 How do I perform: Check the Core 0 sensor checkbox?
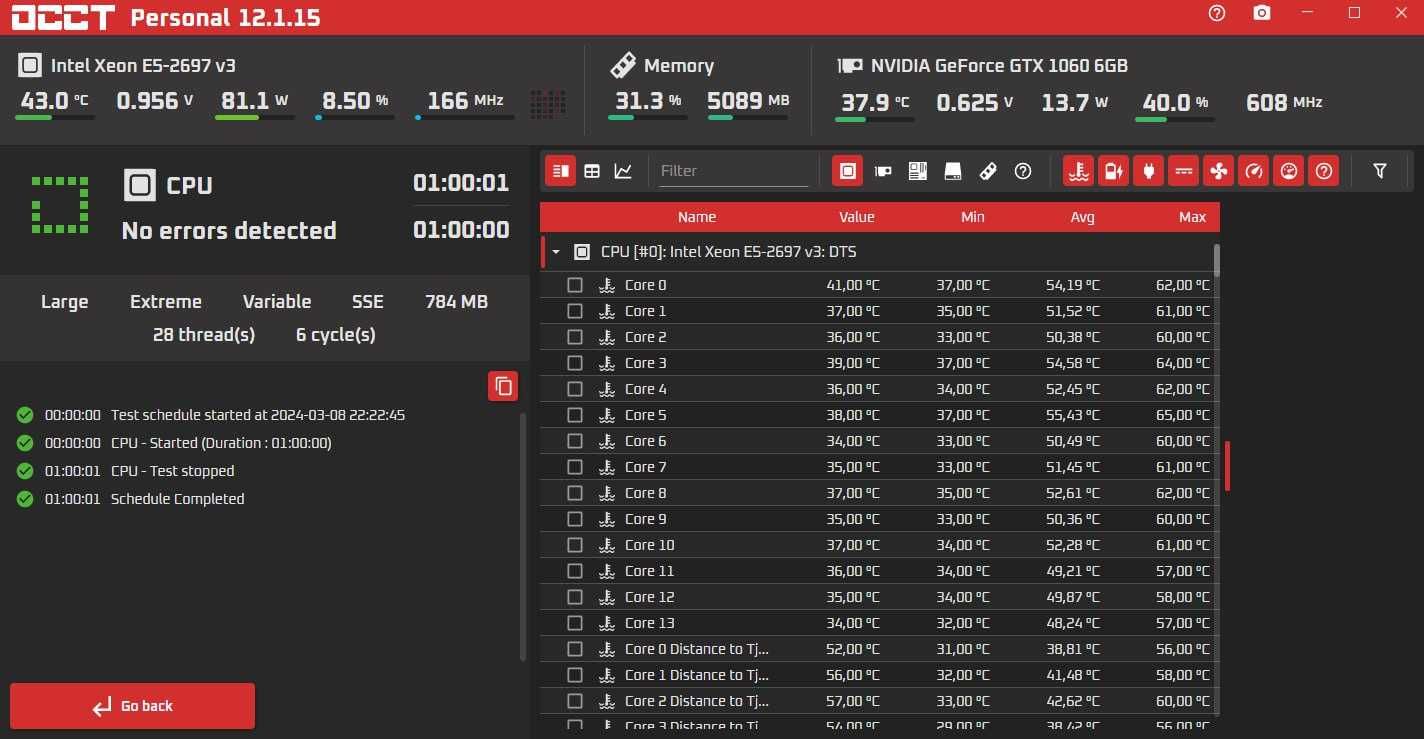pyautogui.click(x=575, y=285)
